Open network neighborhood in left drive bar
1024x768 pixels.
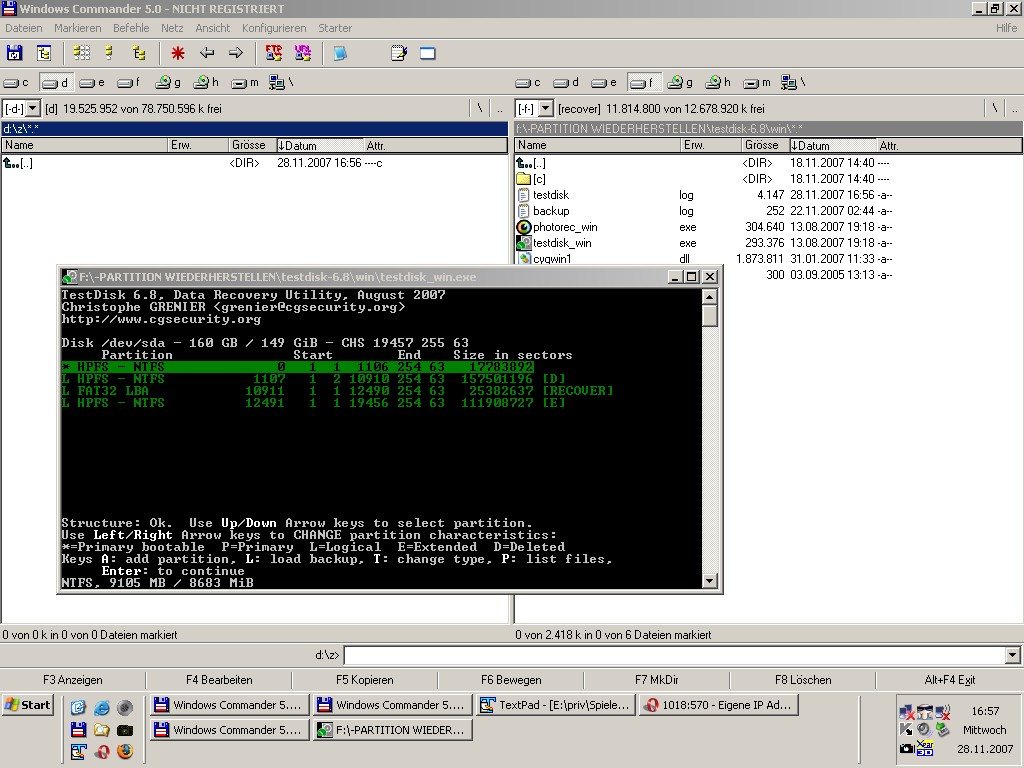[x=281, y=82]
